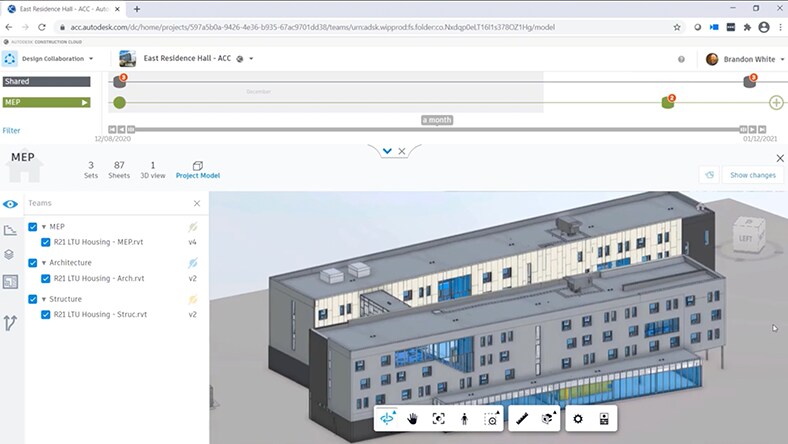This screenshot has height=444, width=788.
Task: Click the Show changes button
Action: point(752,175)
